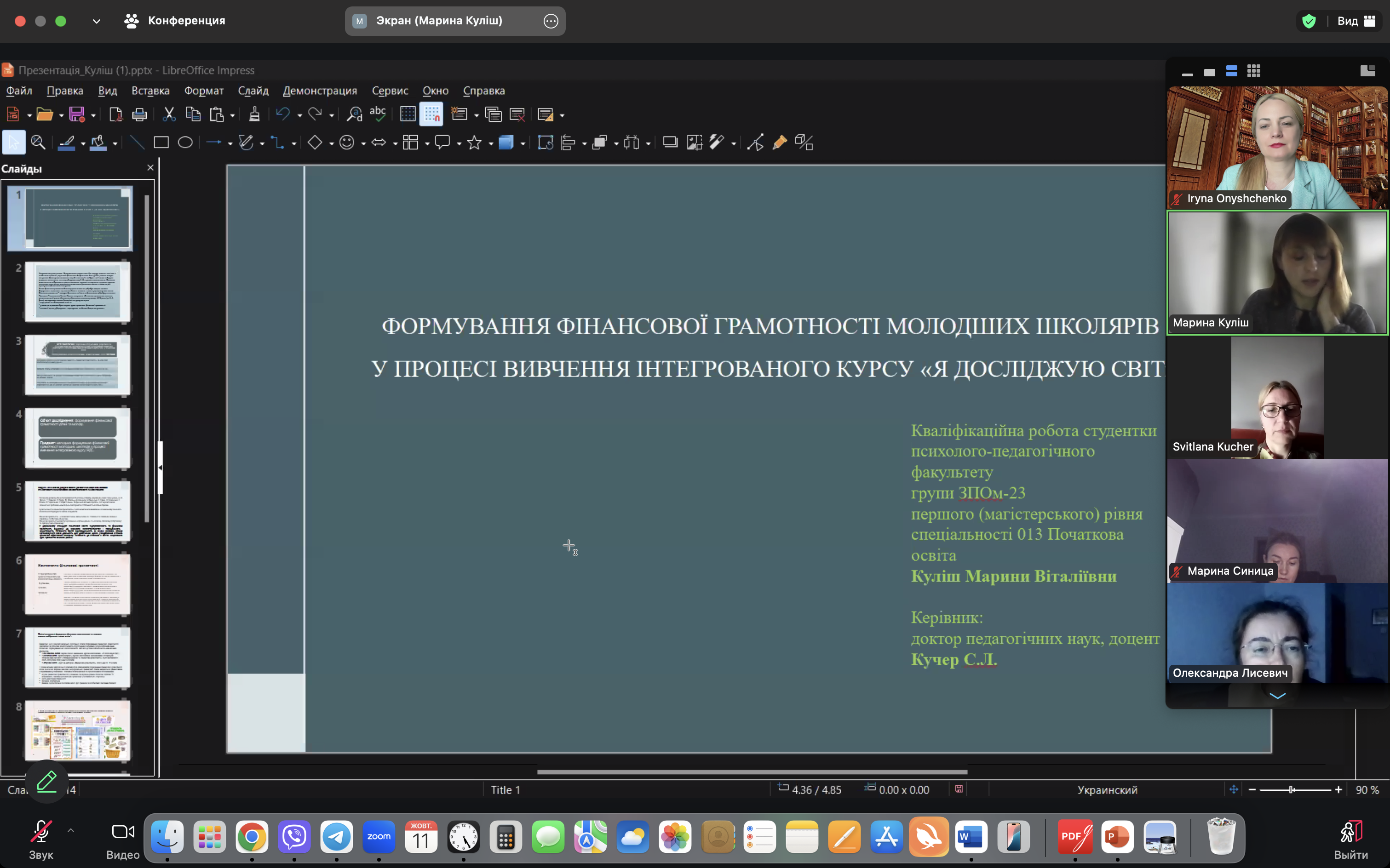Open Viber from the dock

(294, 836)
